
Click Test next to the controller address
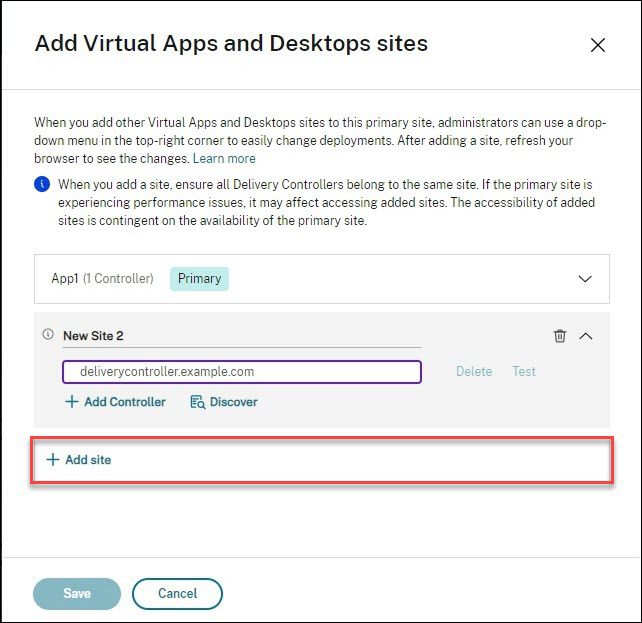click(524, 372)
